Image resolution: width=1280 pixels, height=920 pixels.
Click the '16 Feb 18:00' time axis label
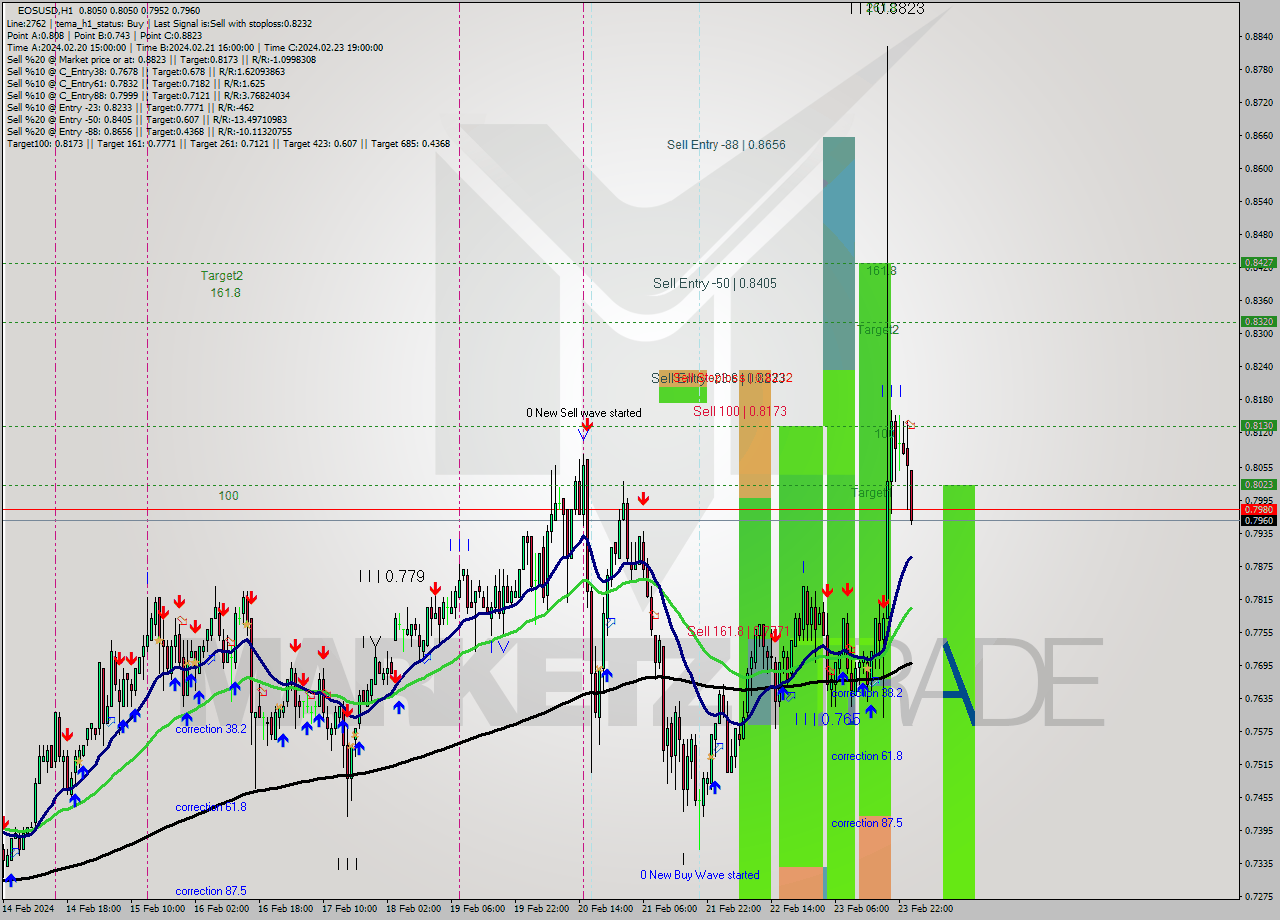(285, 909)
